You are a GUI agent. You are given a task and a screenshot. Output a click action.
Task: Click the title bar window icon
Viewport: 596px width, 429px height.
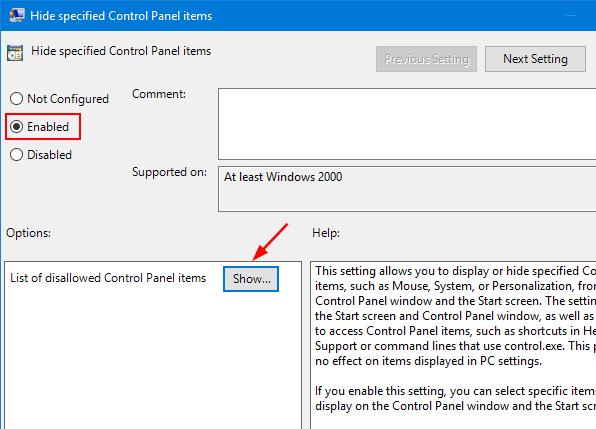coord(16,16)
